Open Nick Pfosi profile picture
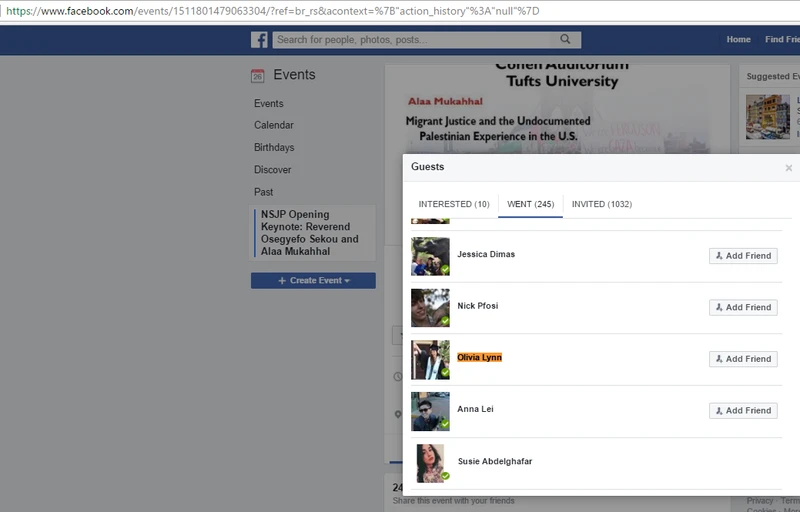 [431, 308]
